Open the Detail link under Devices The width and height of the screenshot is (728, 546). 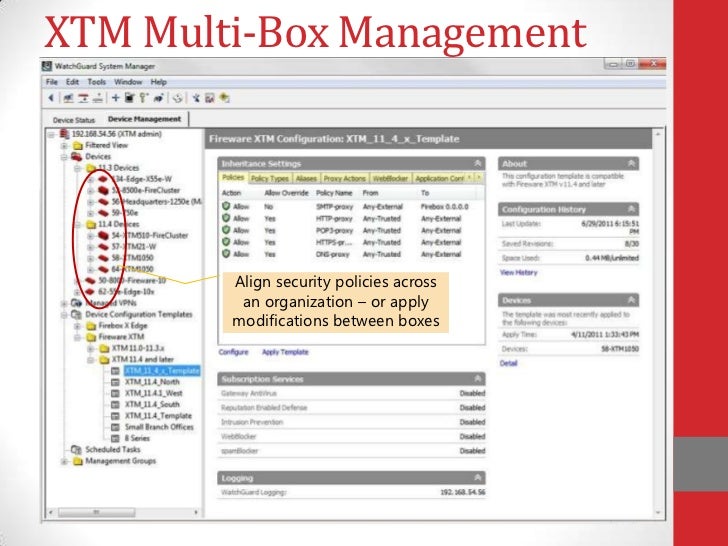[x=508, y=363]
